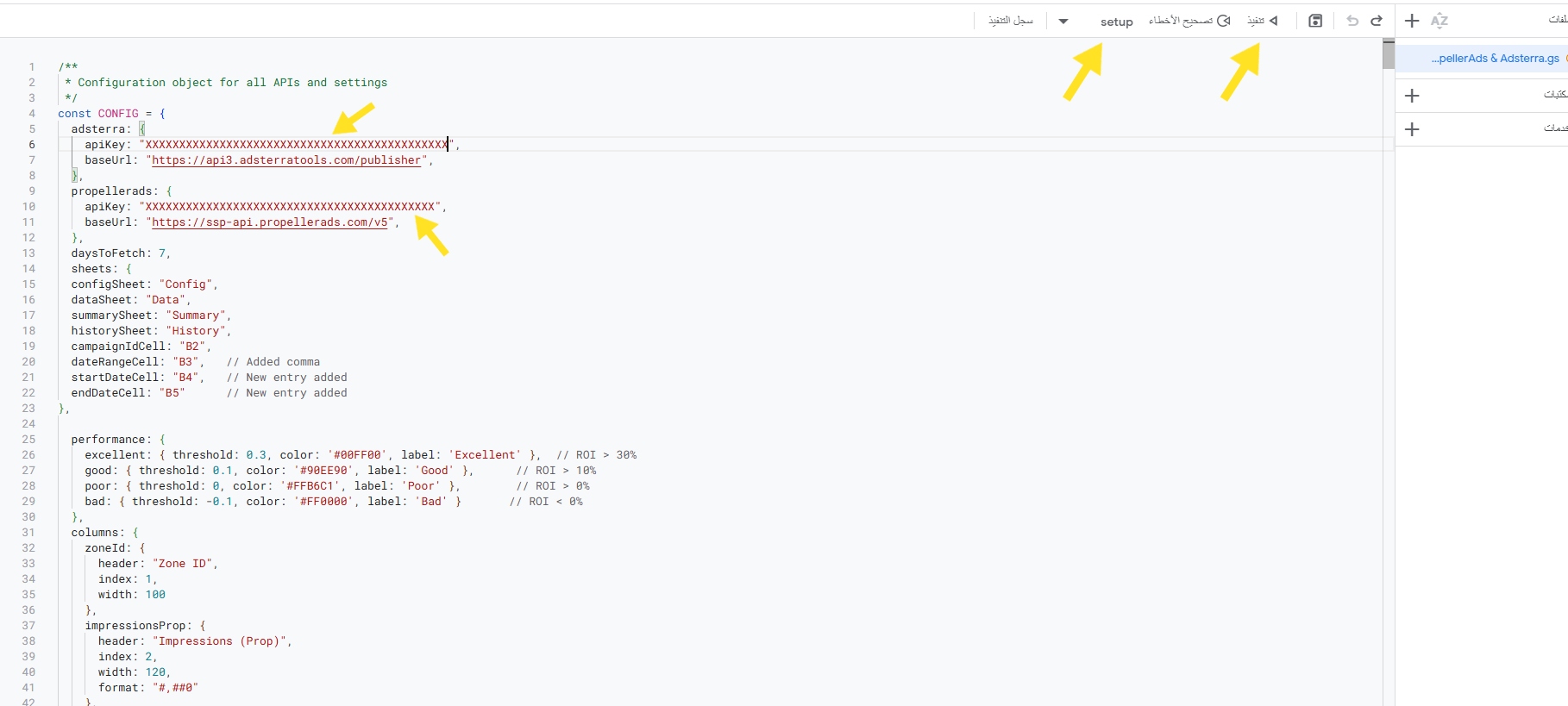Place cursor in the propellerads apiKey string
Viewport: 1568px width, 706px height.
click(x=290, y=207)
